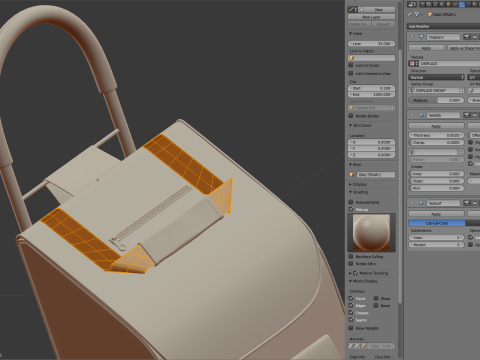Uncheck the Seams overlay checkbox
Viewport: 480px width, 360px height.
click(x=351, y=320)
